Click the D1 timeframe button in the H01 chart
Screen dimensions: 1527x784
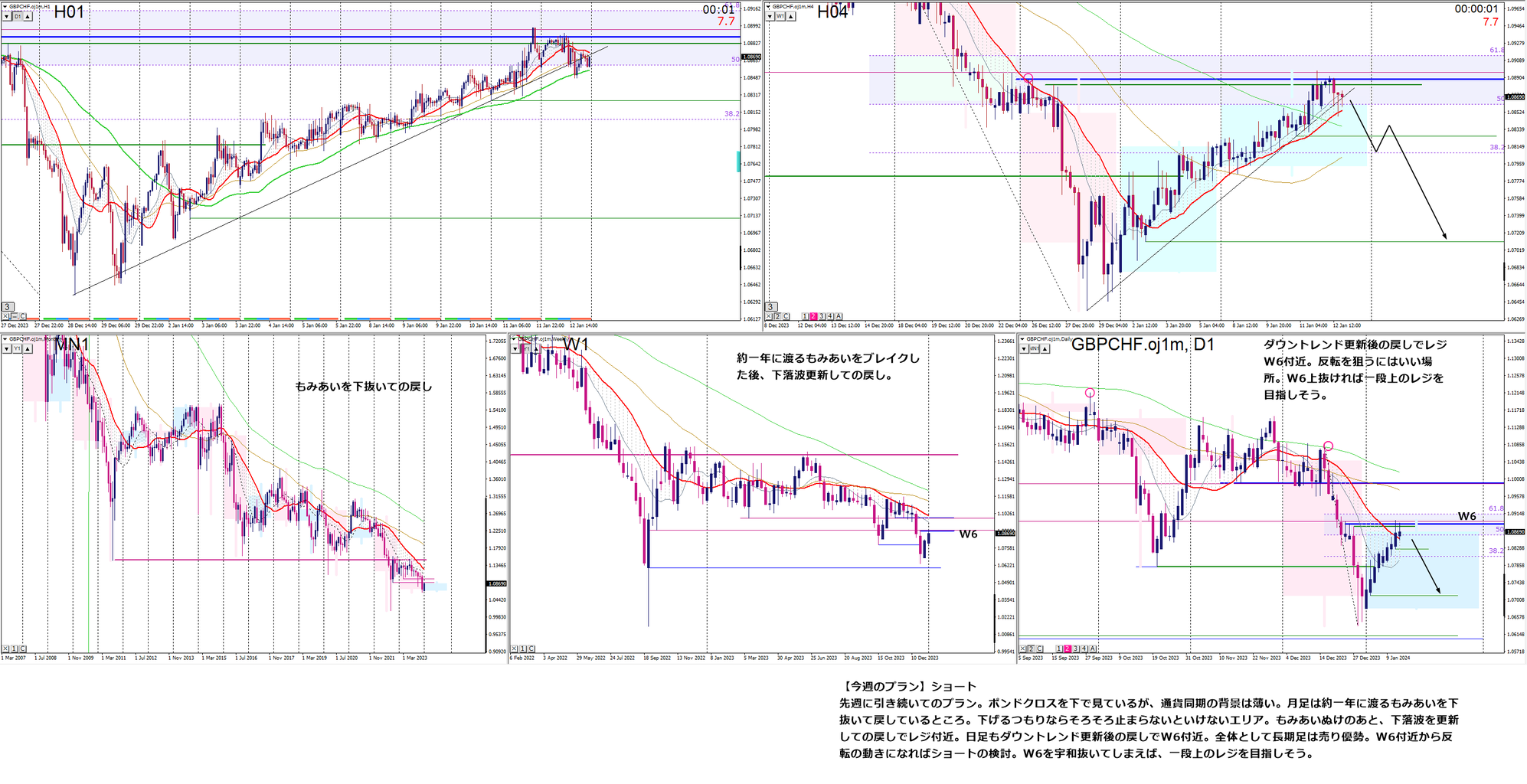tap(17, 16)
